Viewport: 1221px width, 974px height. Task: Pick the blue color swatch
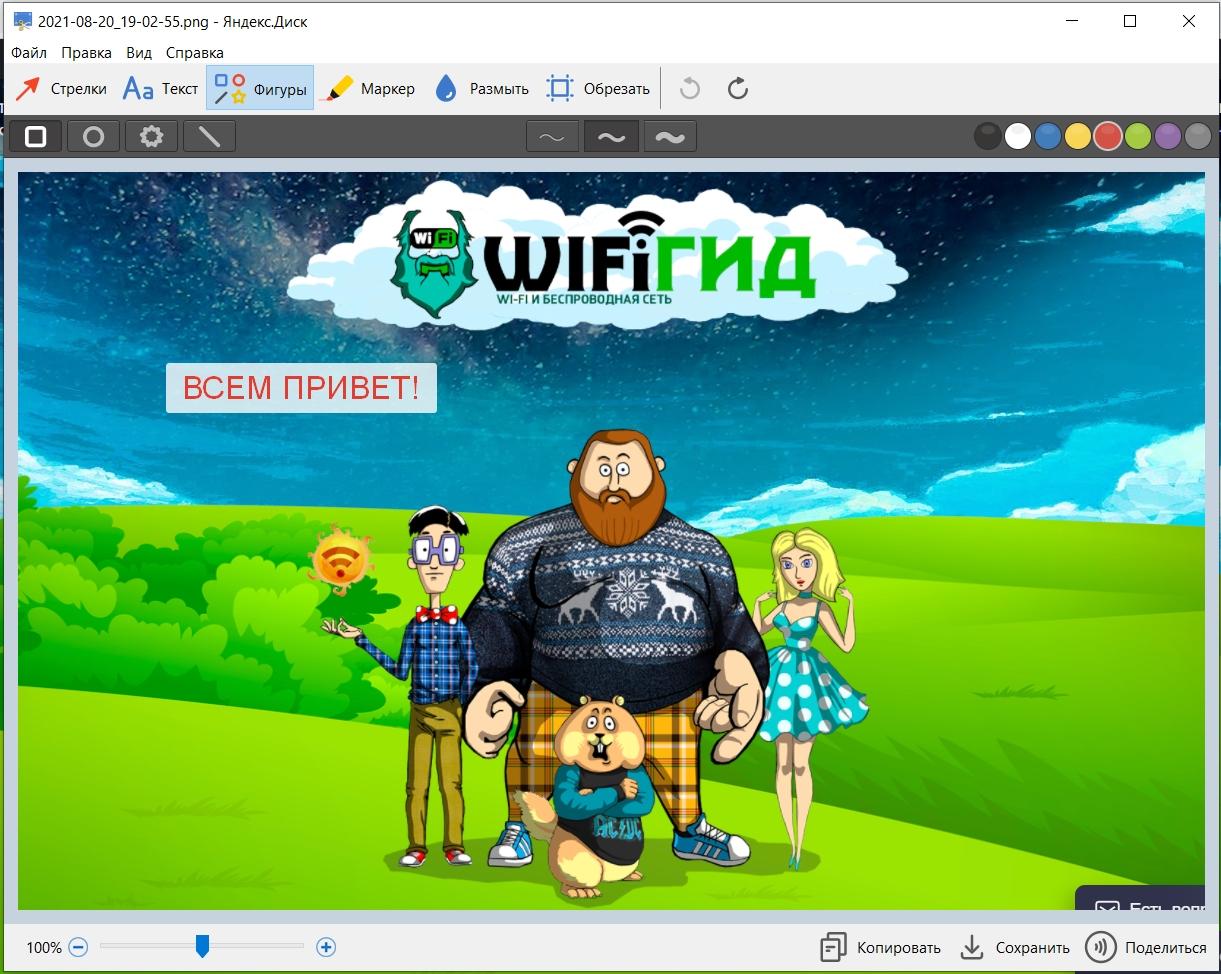(1048, 136)
